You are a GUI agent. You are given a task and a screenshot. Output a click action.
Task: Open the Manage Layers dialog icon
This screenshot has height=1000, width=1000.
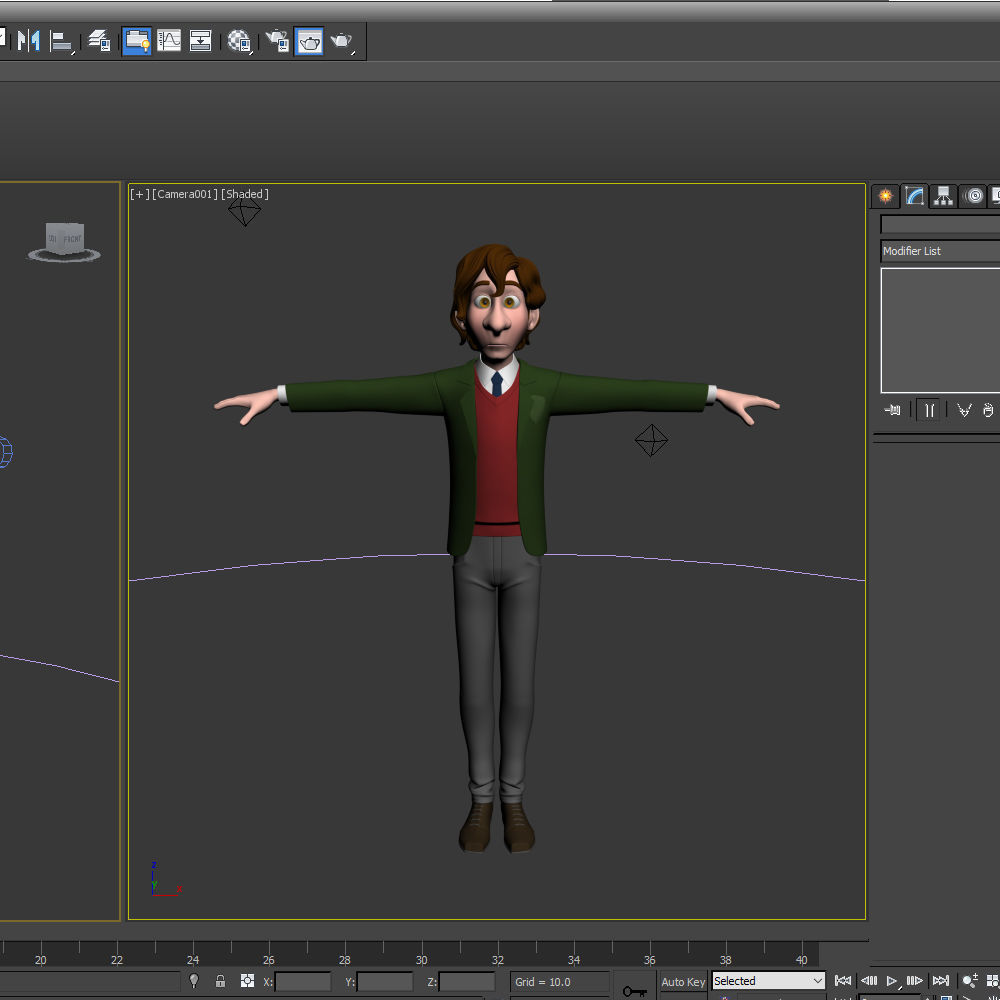(99, 41)
